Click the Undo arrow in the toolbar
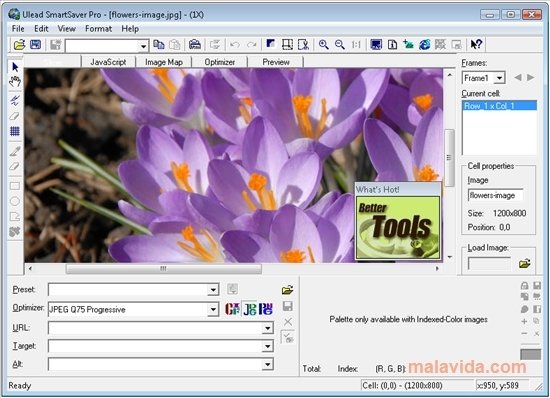Image resolution: width=550 pixels, height=398 pixels. click(x=235, y=45)
